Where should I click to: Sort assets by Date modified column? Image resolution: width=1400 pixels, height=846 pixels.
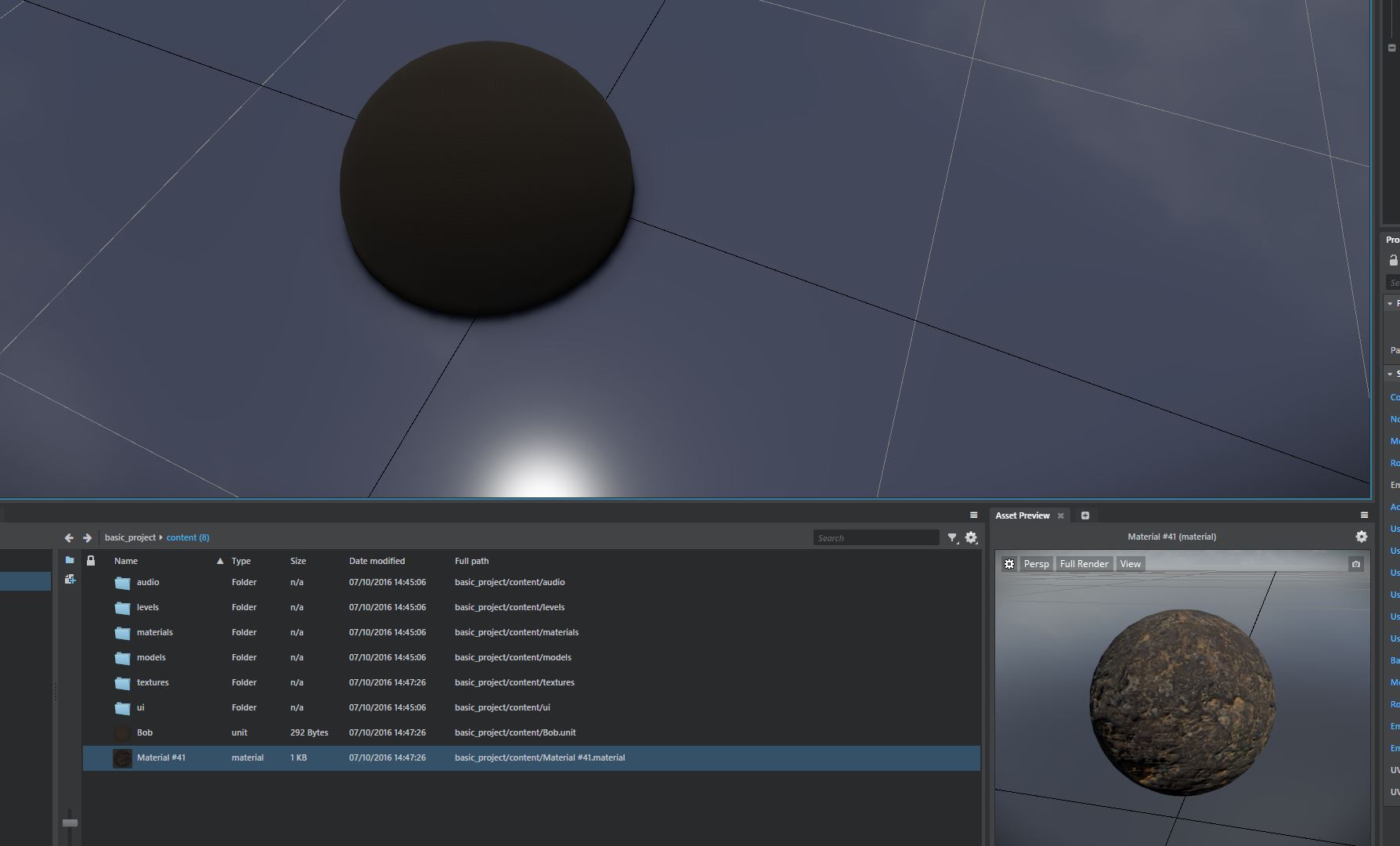point(377,561)
